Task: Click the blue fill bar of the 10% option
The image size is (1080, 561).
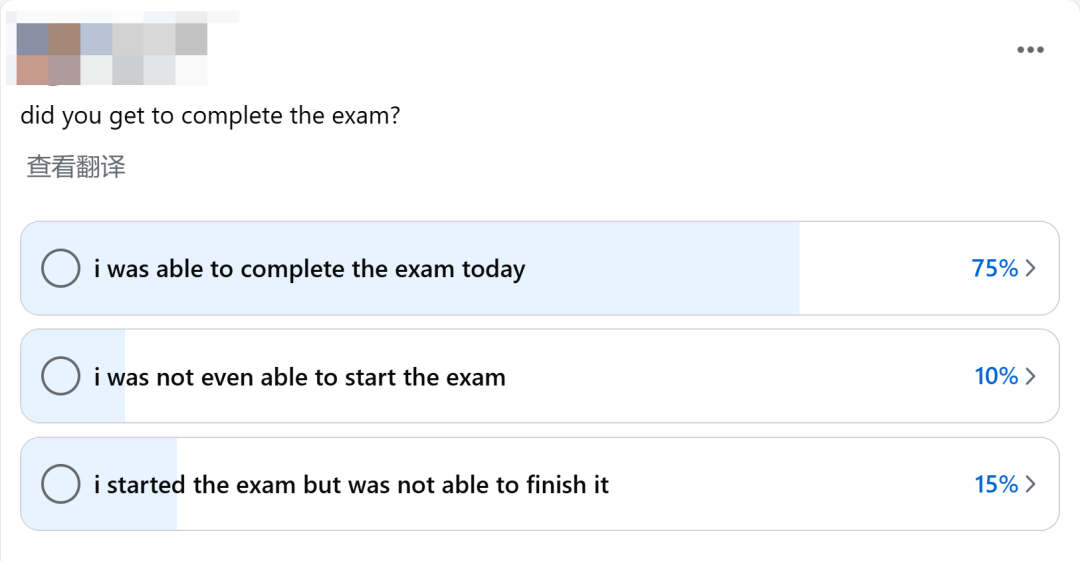Action: pos(73,376)
